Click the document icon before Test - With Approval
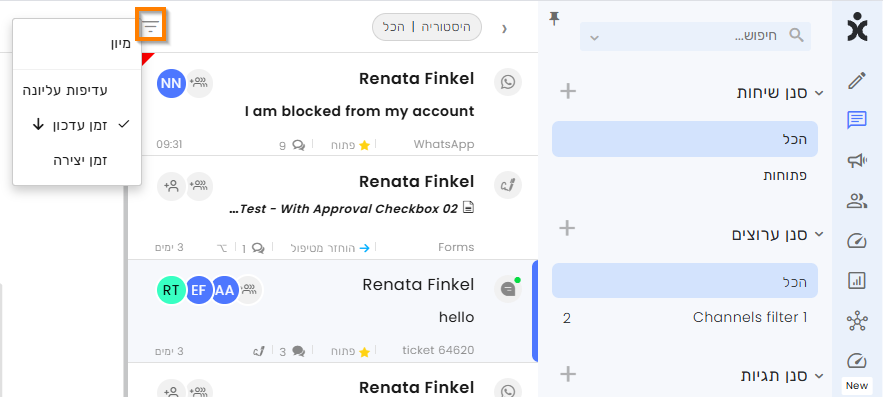Screen dimensions: 883x397 pyautogui.click(x=469, y=208)
